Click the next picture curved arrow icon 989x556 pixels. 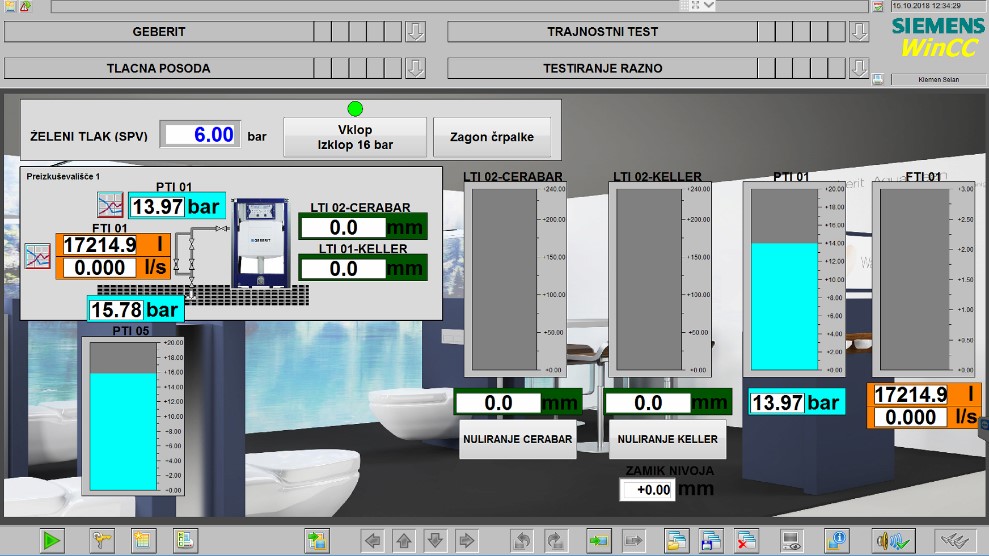pyautogui.click(x=554, y=540)
